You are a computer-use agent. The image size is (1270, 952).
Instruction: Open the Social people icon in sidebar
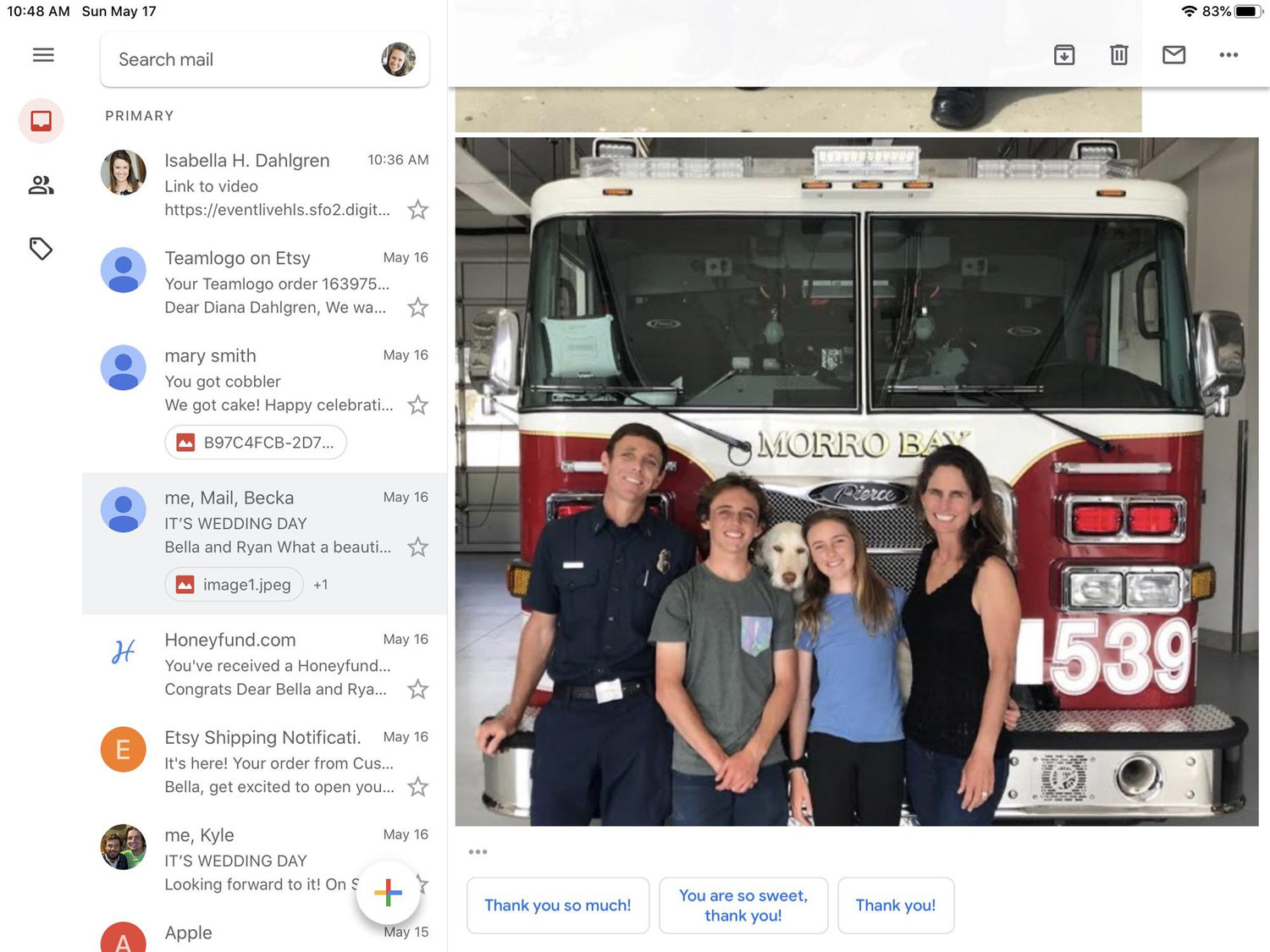click(x=41, y=185)
